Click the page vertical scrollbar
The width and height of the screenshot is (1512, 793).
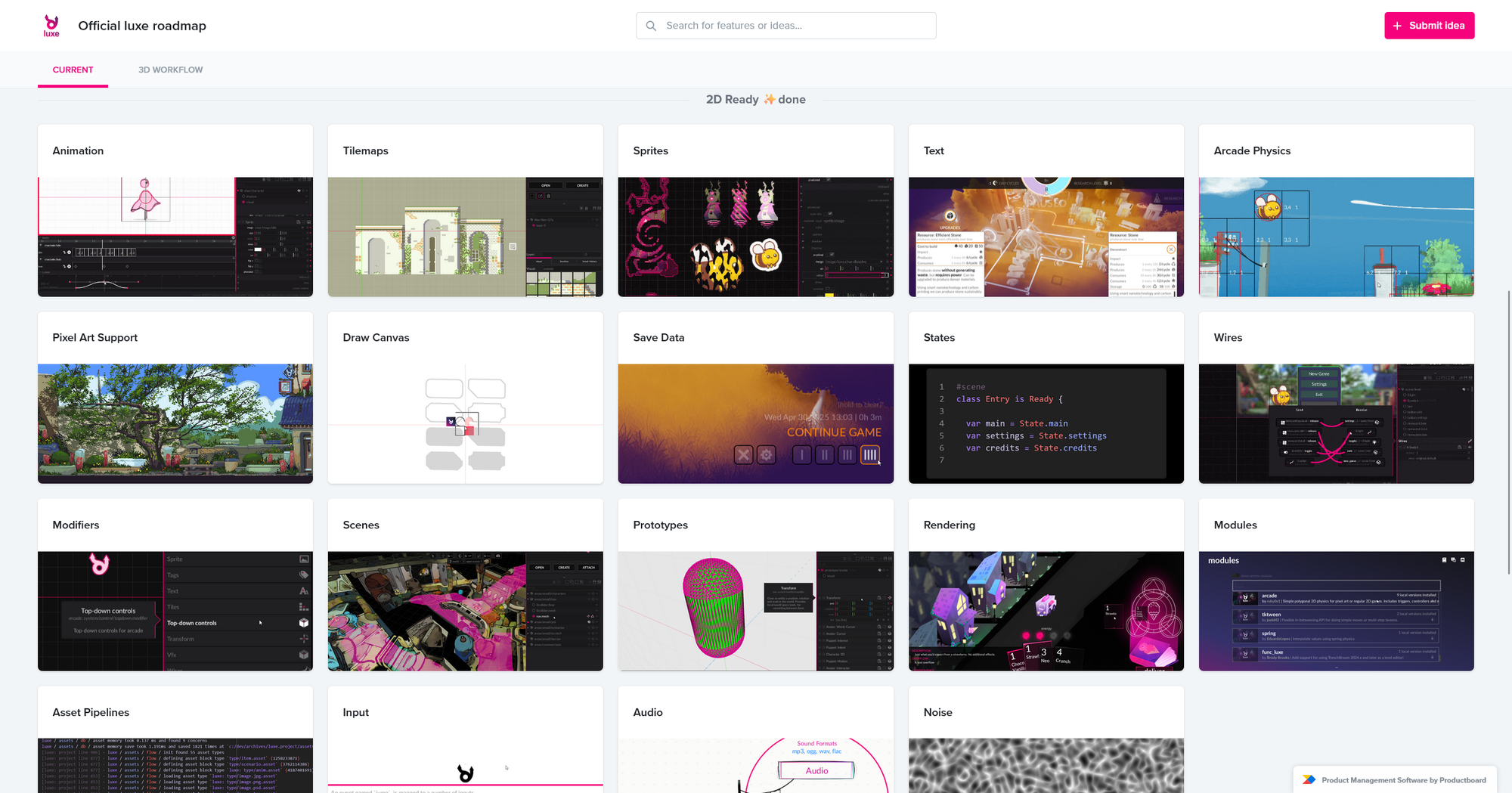tap(1509, 432)
